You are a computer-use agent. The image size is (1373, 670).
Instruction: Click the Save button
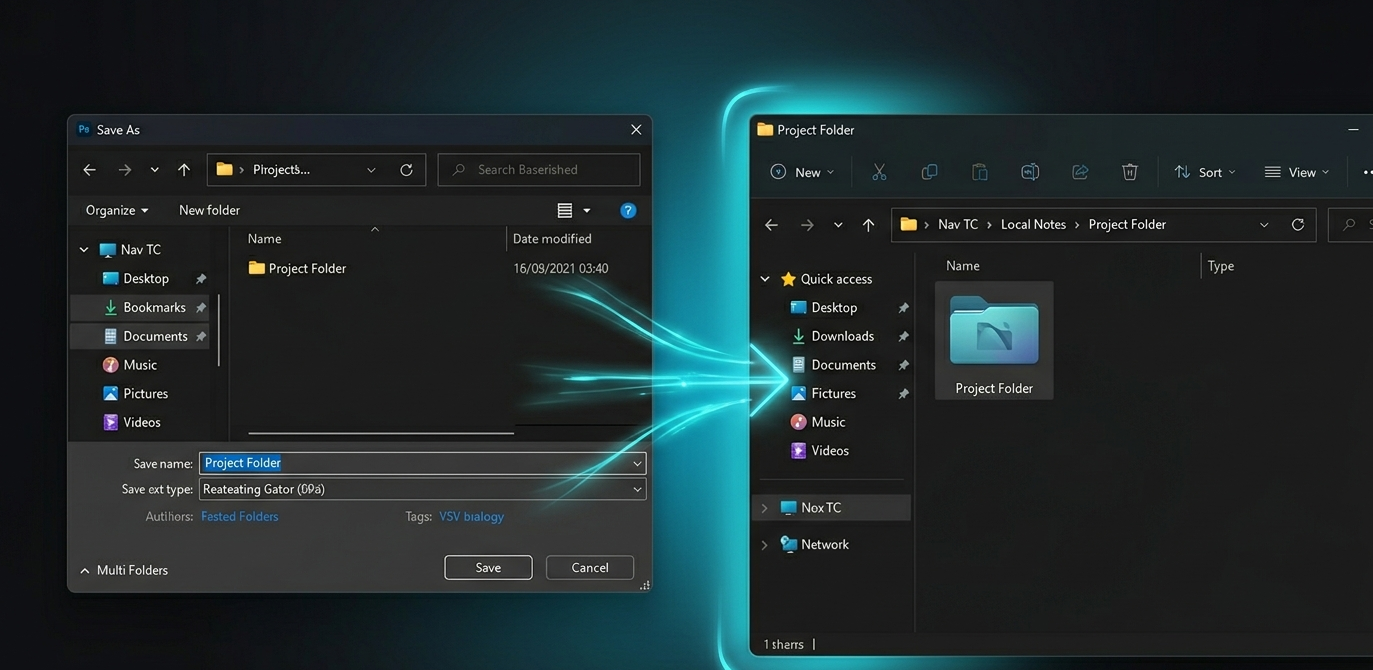(x=488, y=567)
